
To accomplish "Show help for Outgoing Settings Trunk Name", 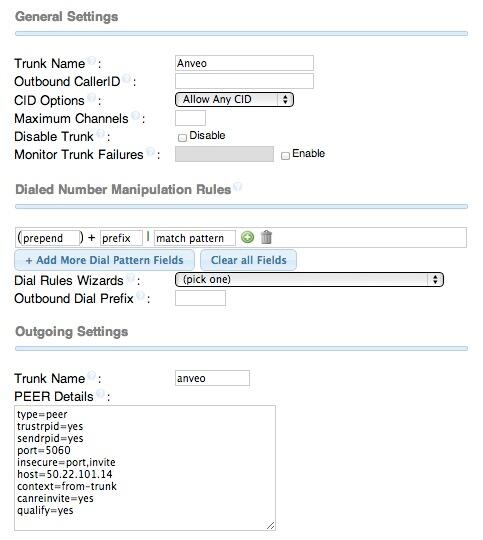I will [92, 375].
